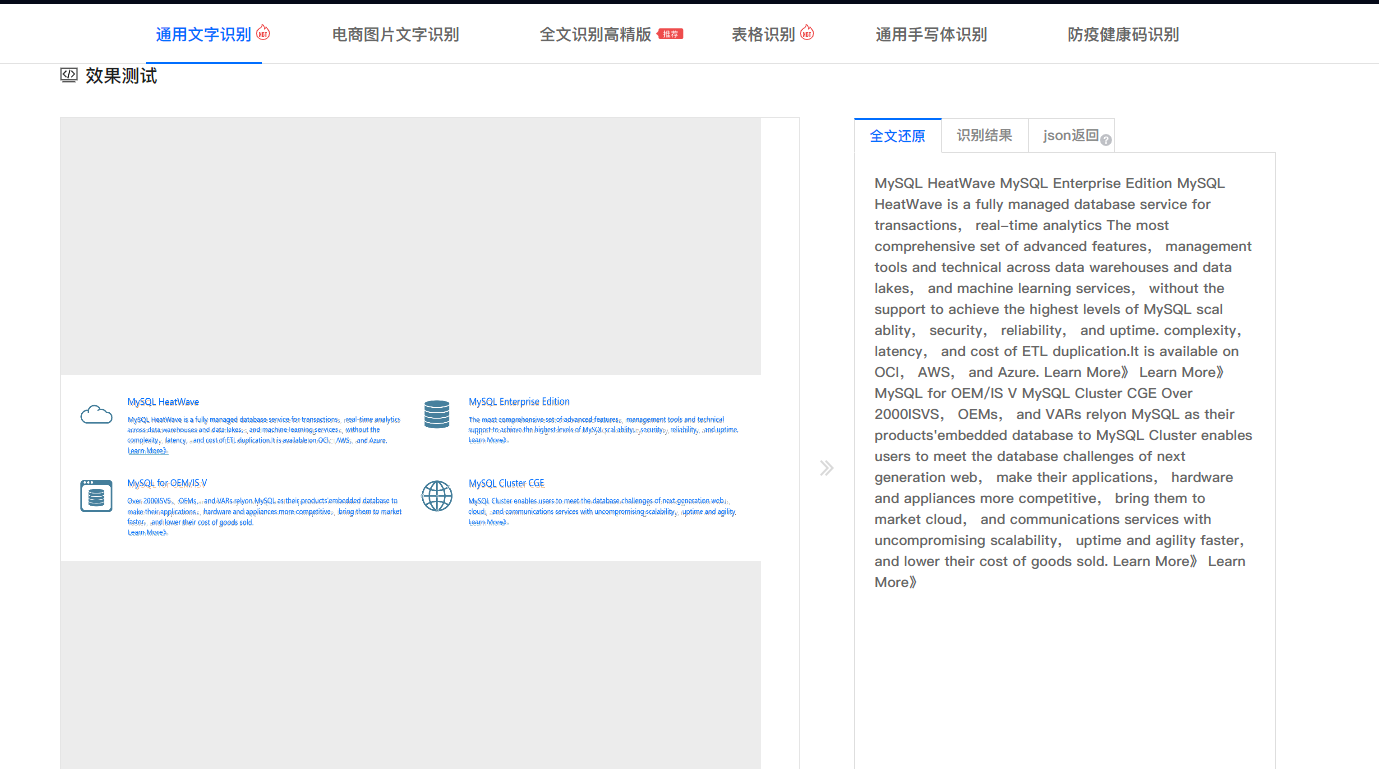This screenshot has width=1379, height=769.
Task: Open the json返回 tab
Action: coord(1071,135)
